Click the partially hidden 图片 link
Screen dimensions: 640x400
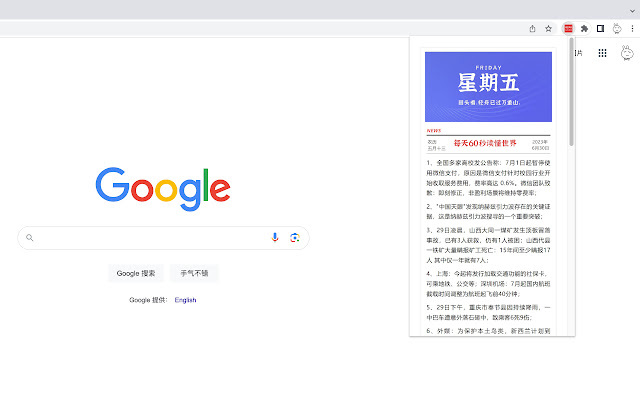tap(578, 53)
